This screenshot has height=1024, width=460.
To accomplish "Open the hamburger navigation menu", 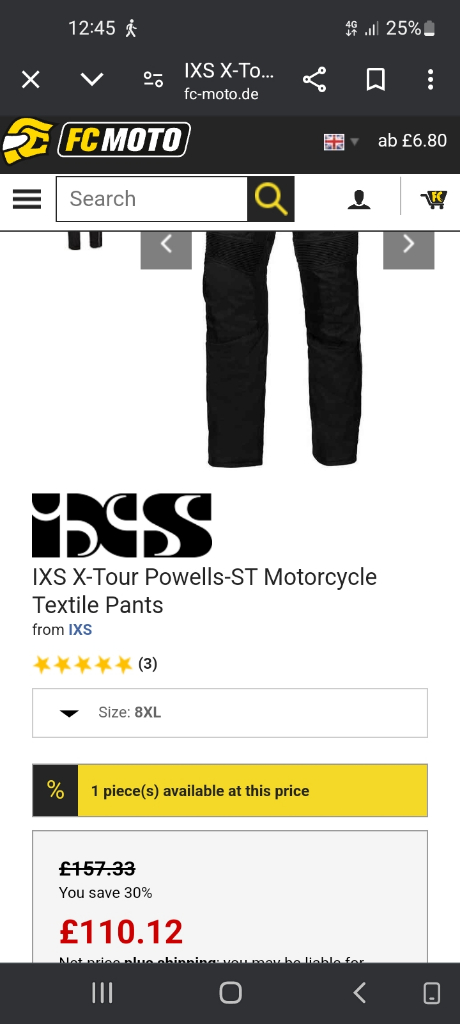I will [x=27, y=199].
